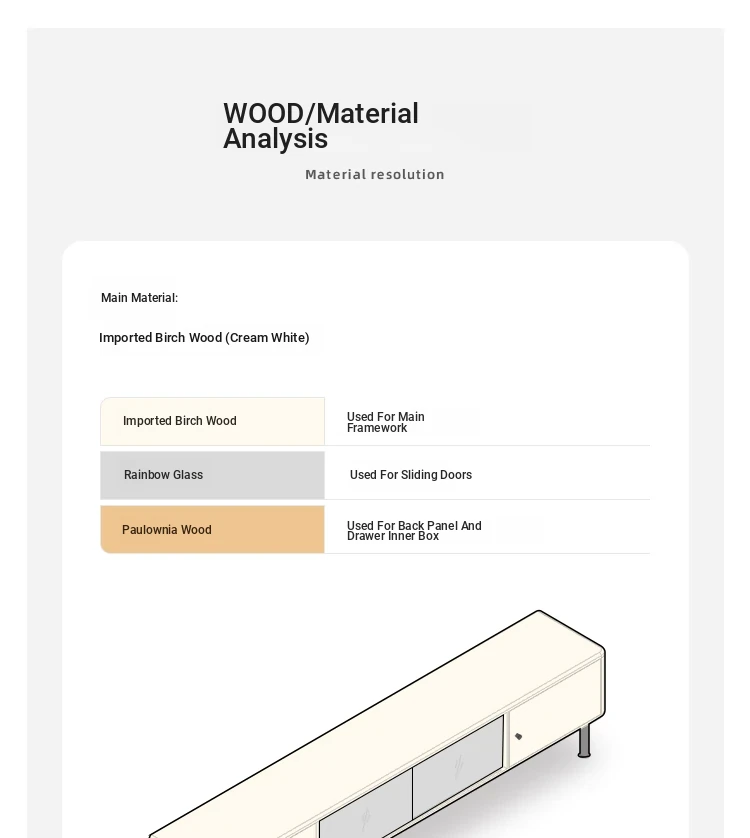The image size is (750, 838).
Task: Click the tan Paulownia Wood swatch
Action: coord(212,530)
